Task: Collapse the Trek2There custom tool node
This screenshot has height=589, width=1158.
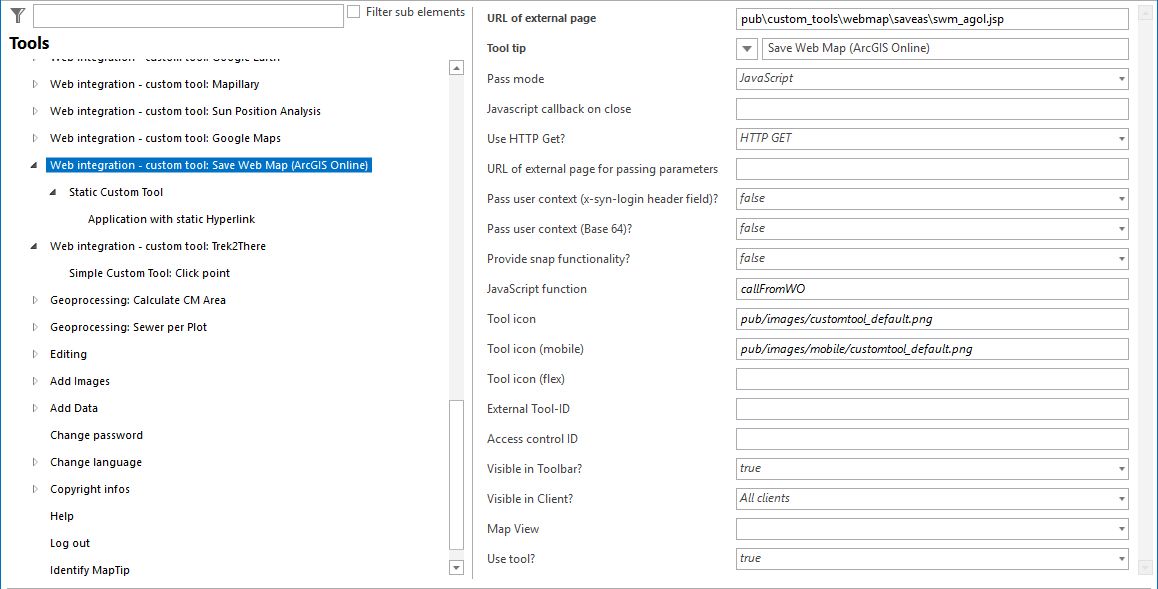Action: (33, 245)
